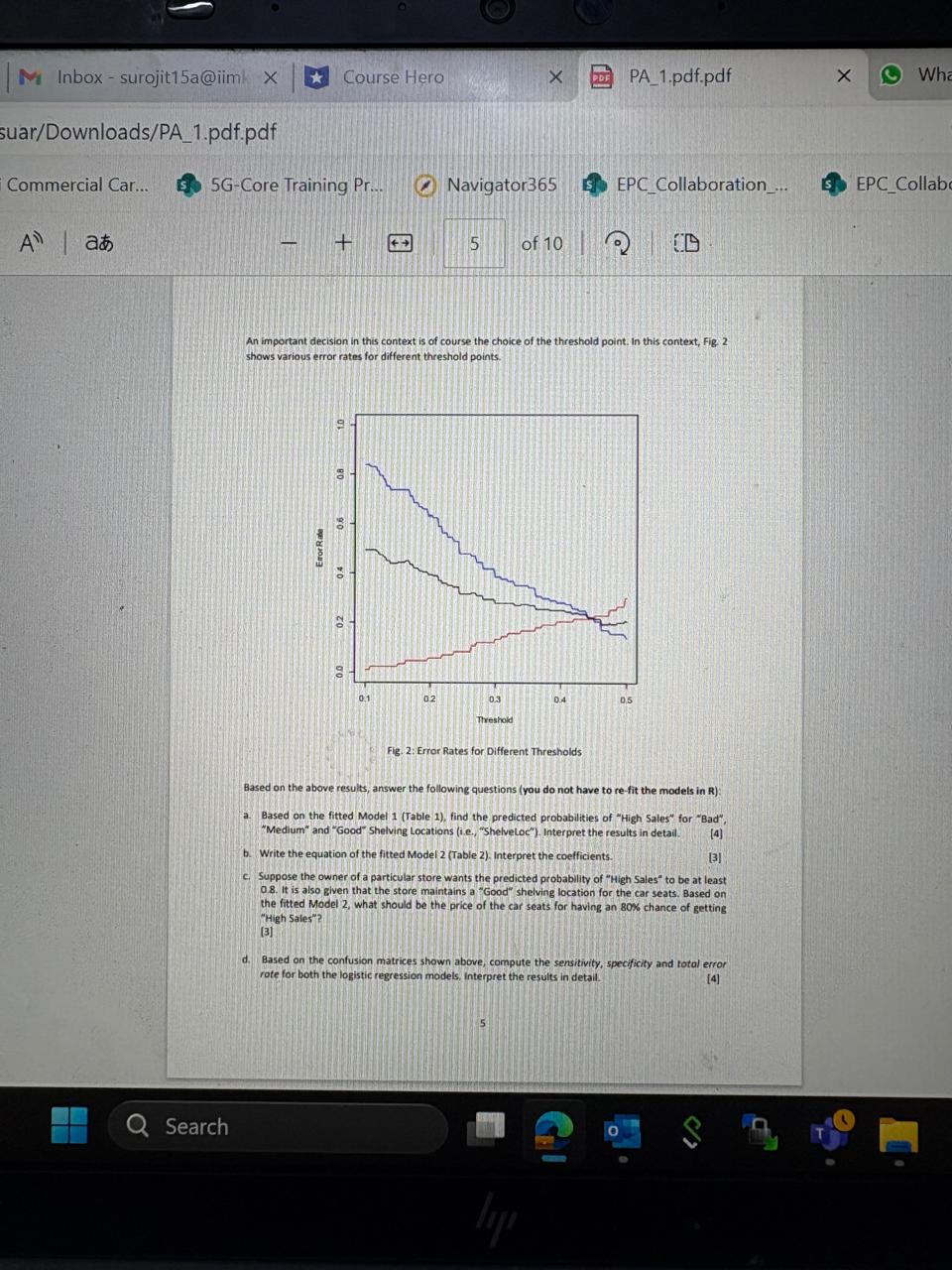The height and width of the screenshot is (1270, 952).
Task: Open Task View from the taskbar
Action: click(x=485, y=1127)
